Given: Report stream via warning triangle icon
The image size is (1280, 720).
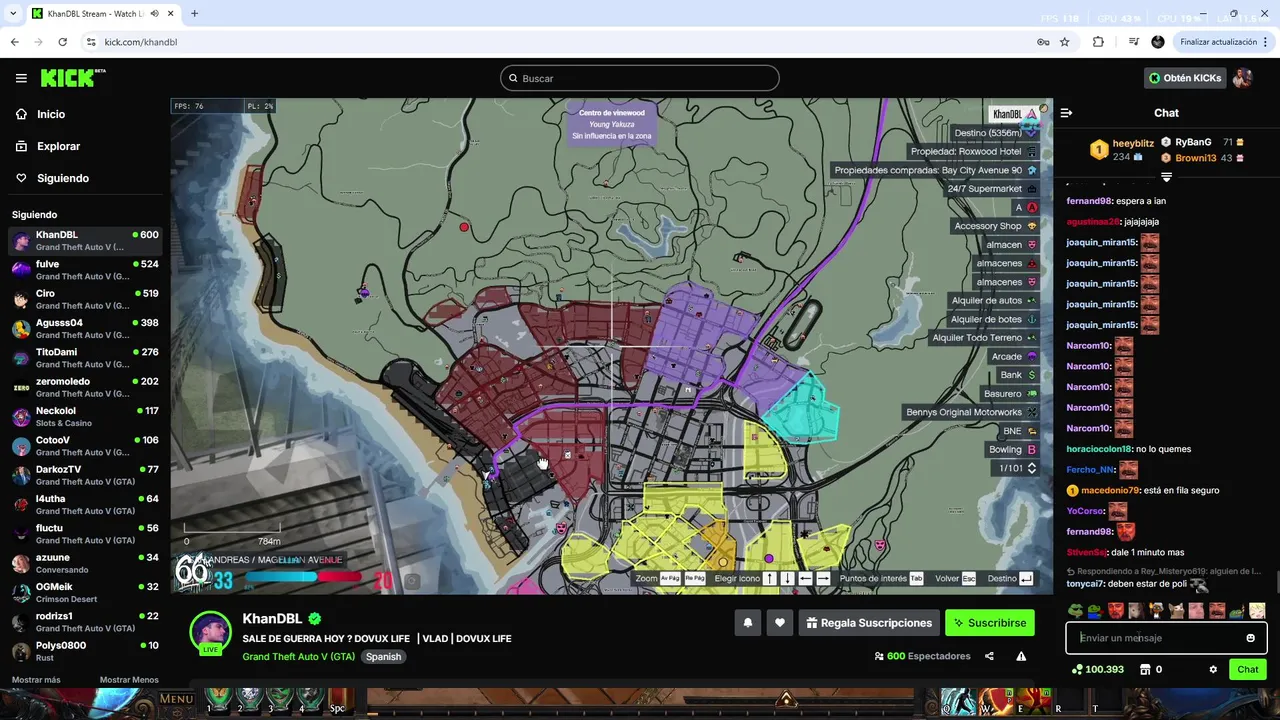Looking at the screenshot, I should point(1021,656).
